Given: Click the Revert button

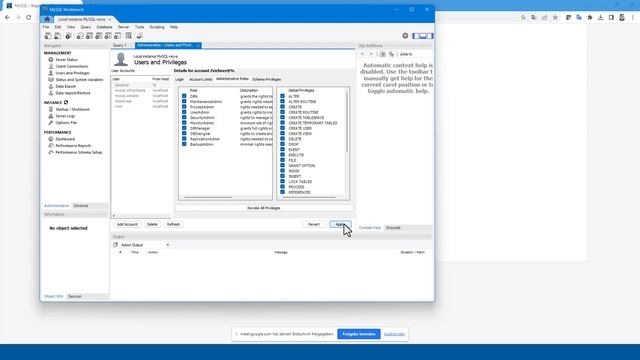Looking at the screenshot, I should [x=314, y=224].
